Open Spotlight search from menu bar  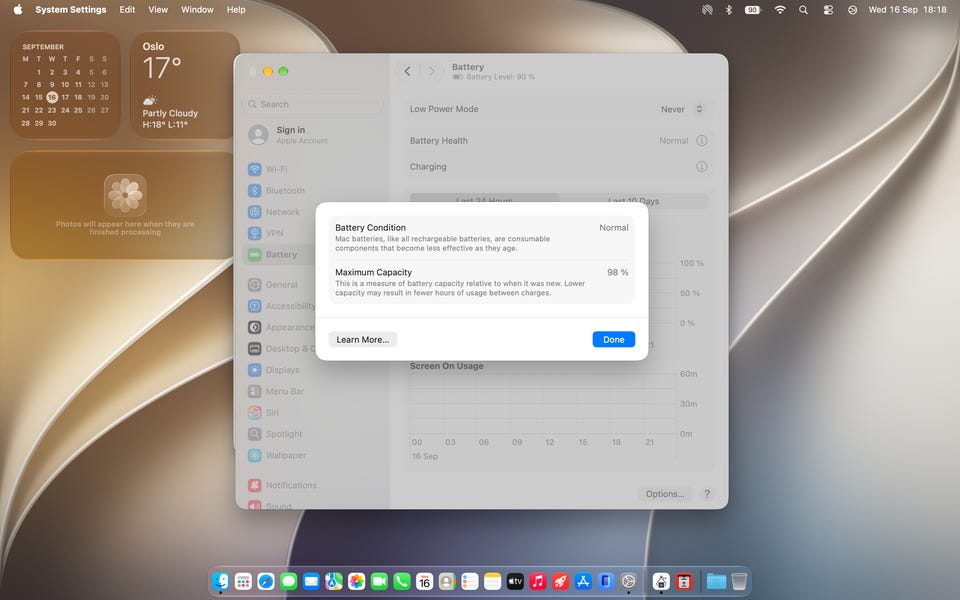(x=803, y=10)
